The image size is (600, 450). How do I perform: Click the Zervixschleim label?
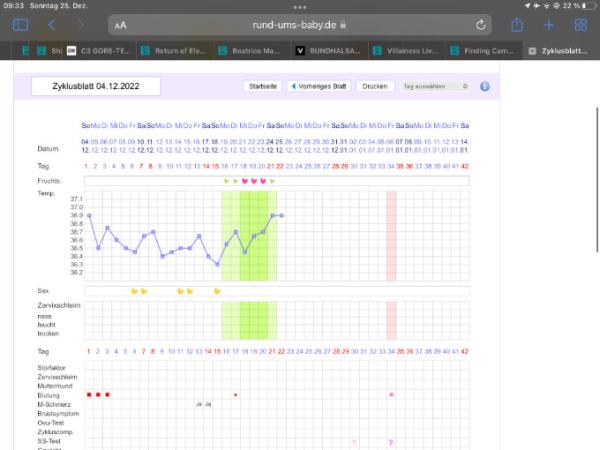[x=59, y=305]
